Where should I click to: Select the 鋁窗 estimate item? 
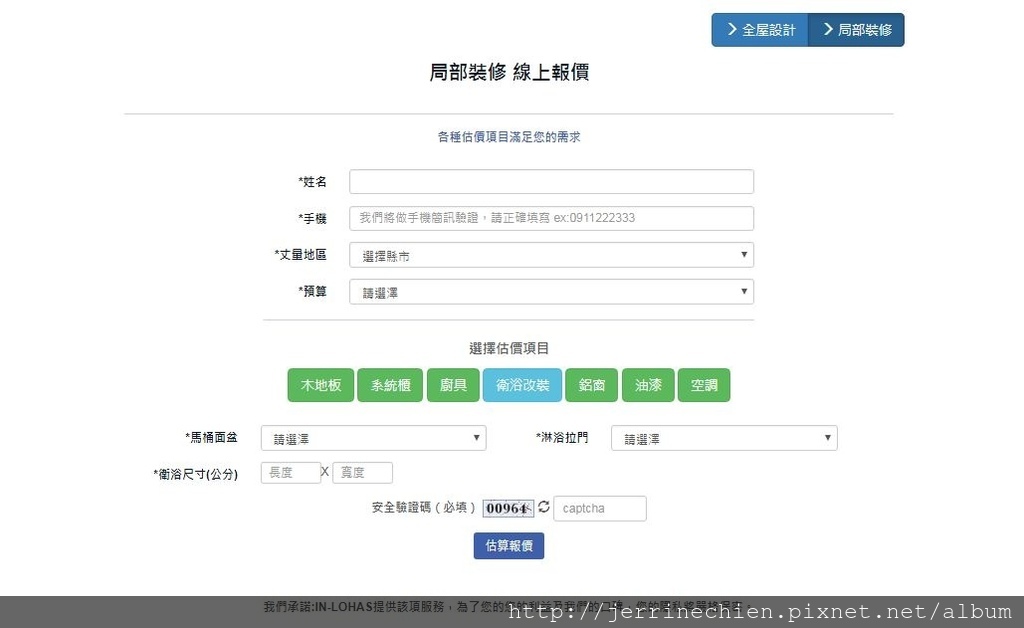coord(591,385)
